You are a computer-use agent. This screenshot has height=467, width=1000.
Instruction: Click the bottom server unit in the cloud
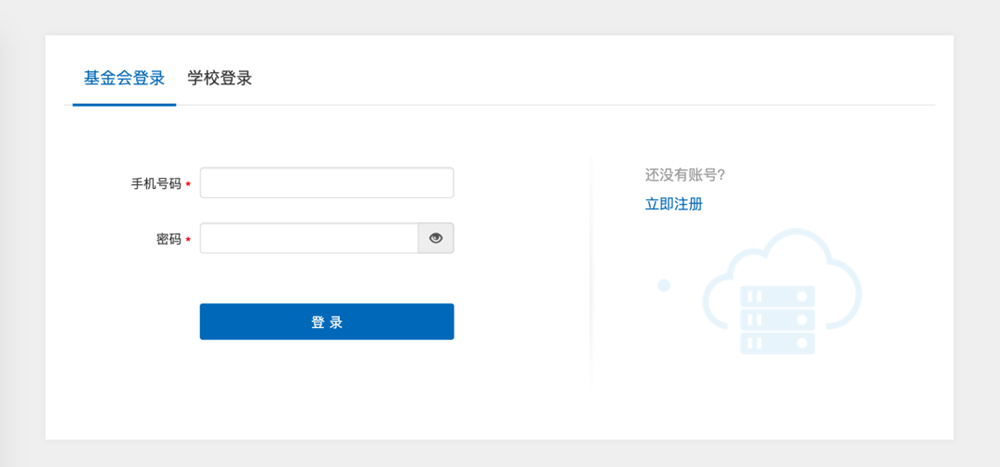(x=778, y=343)
